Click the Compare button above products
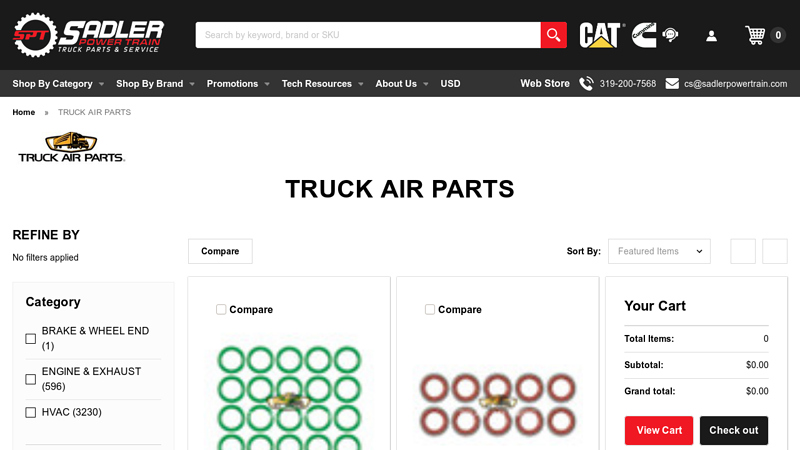Viewport: 800px width, 450px height. tap(220, 251)
